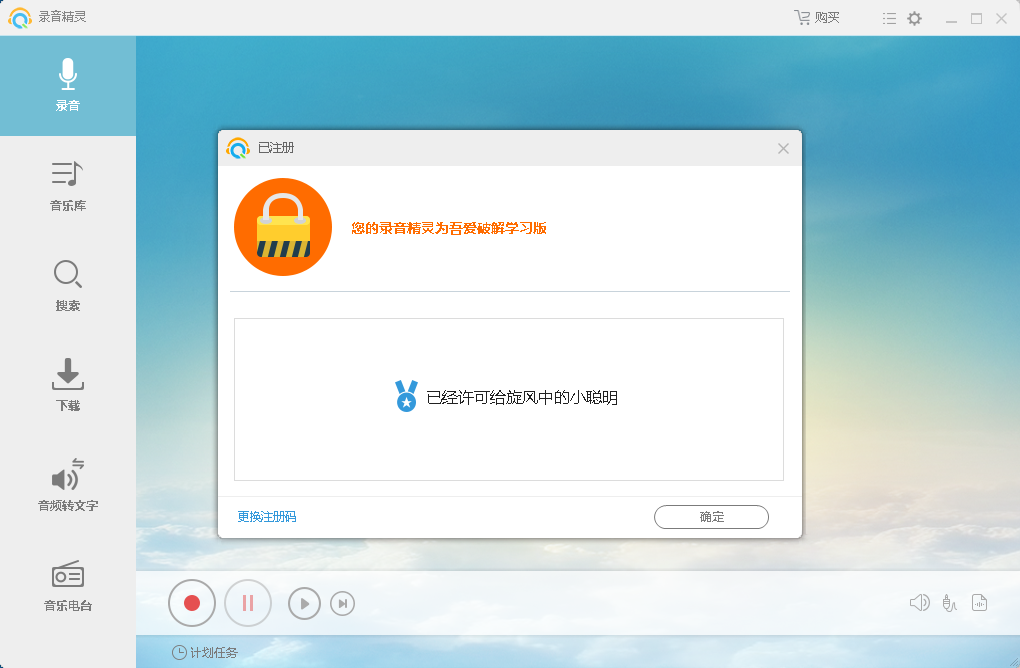Start recording with the red record button
1020x668 pixels.
point(191,603)
